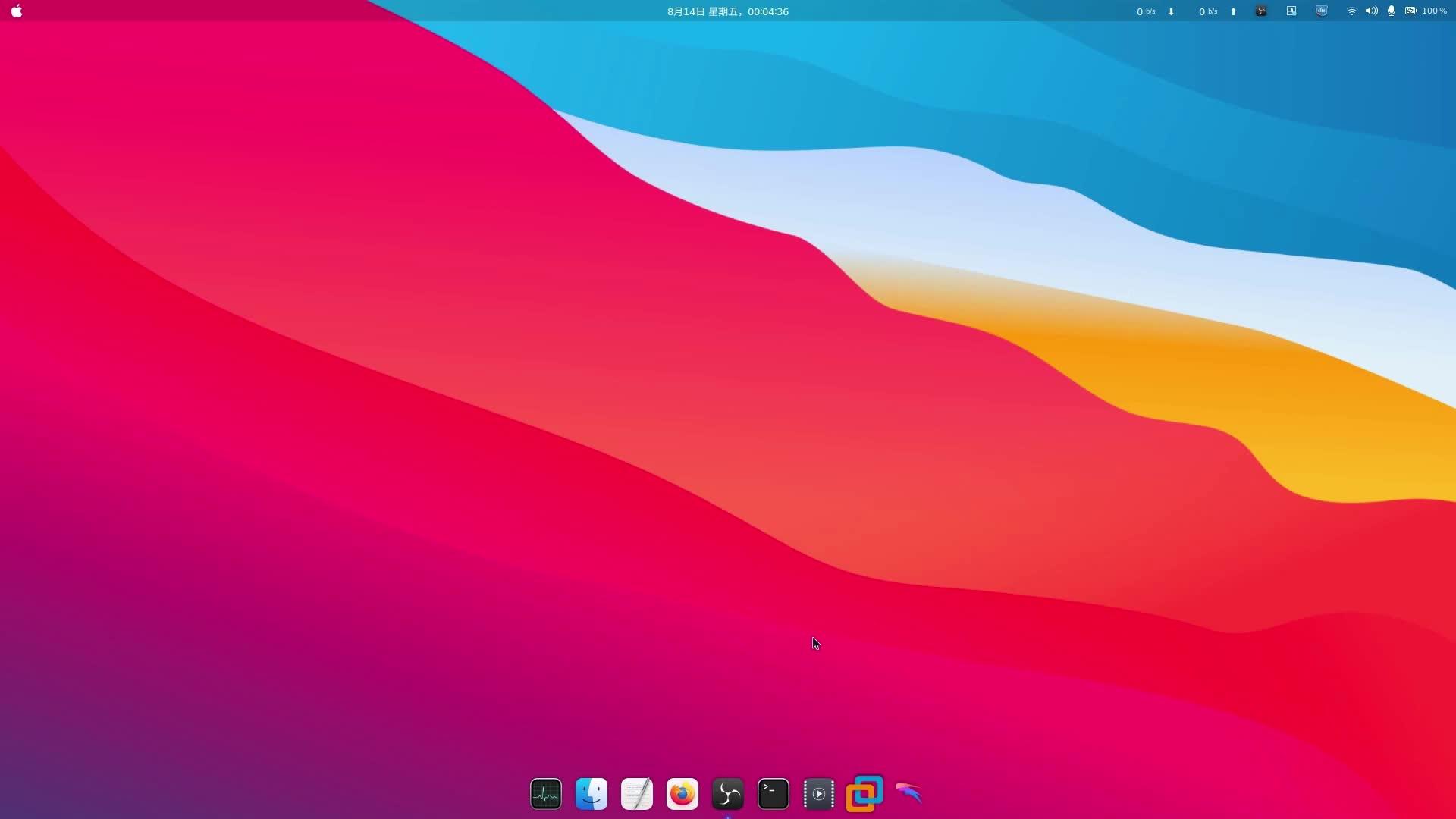Open Activity Monitor from the dock
Screen dimensions: 1456x819
(545, 793)
